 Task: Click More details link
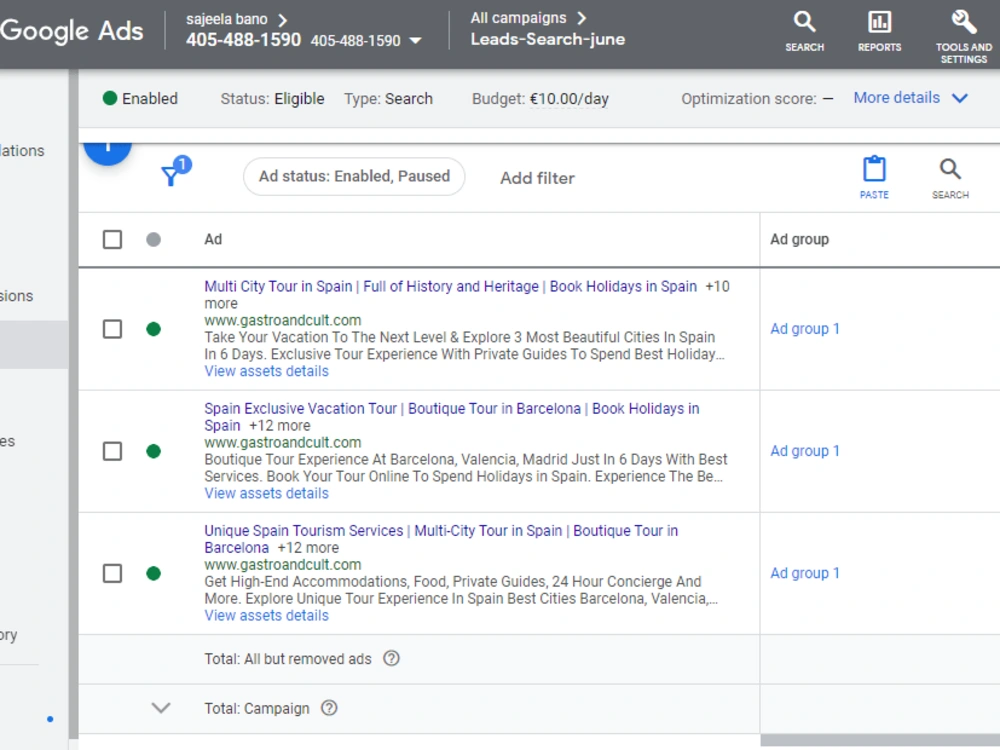(896, 98)
